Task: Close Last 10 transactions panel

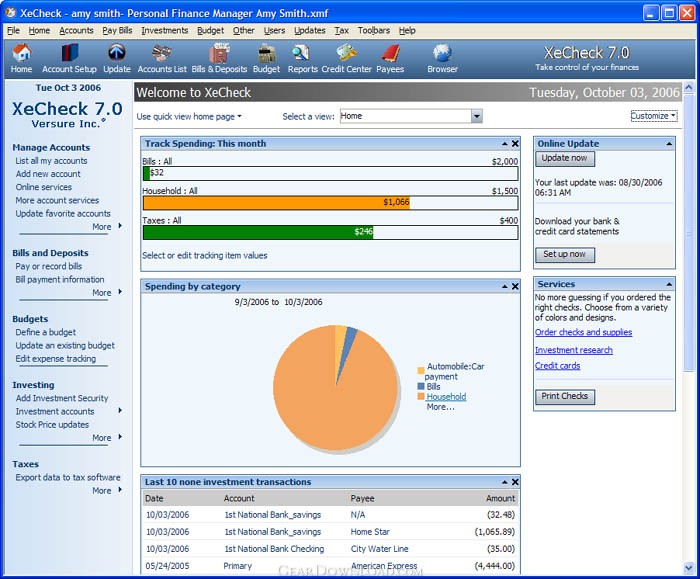Action: click(515, 482)
